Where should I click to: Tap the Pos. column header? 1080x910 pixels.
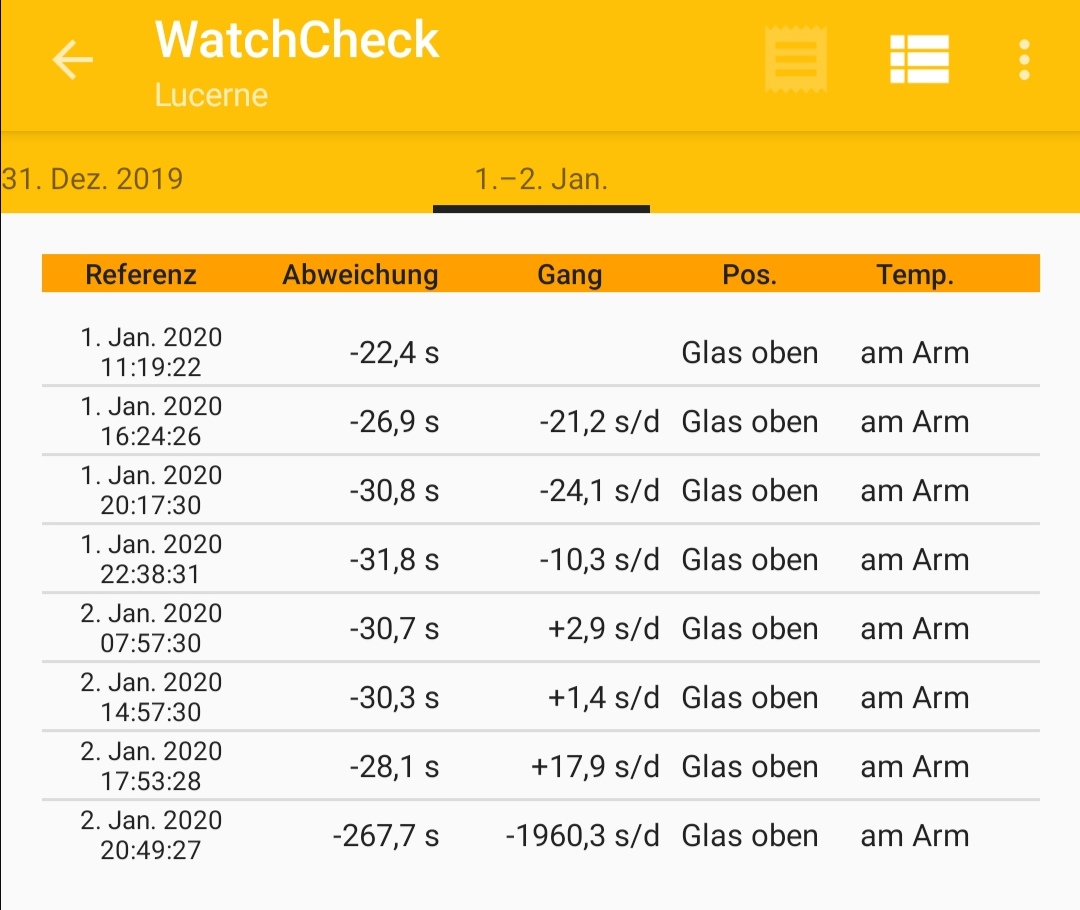coord(749,274)
